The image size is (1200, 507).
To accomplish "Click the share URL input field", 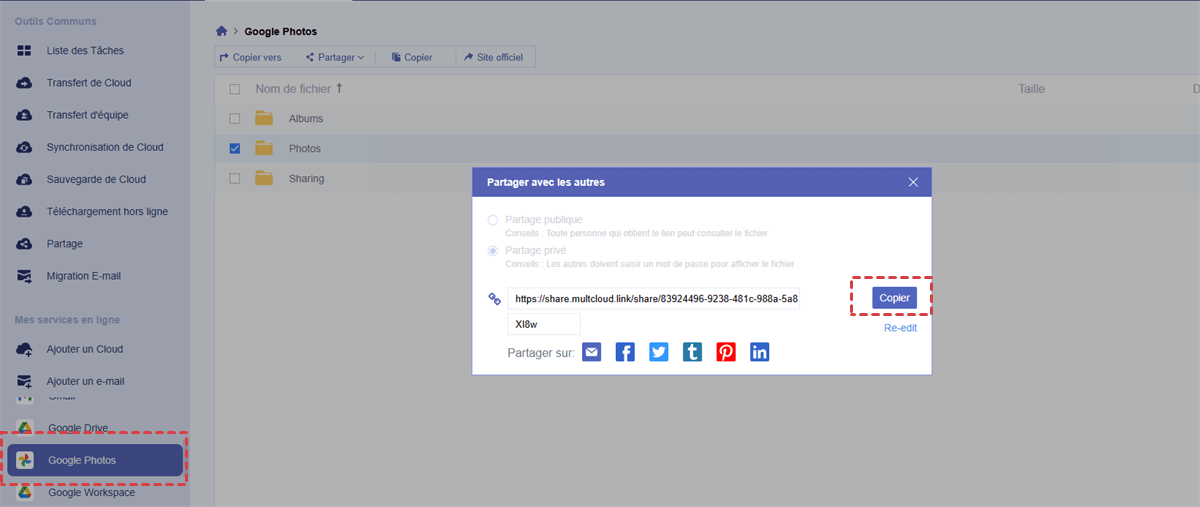I will coord(653,299).
